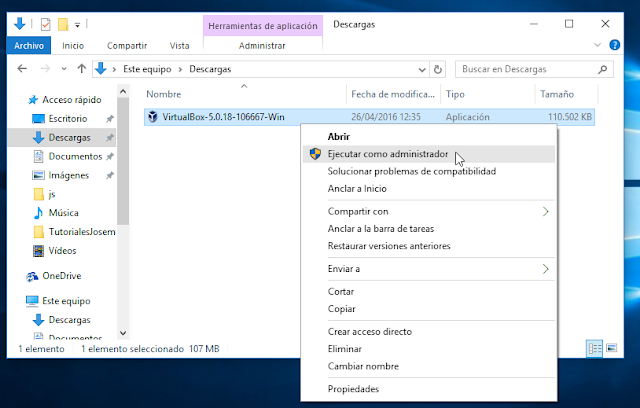This screenshot has width=640, height=408.
Task: Open the js folder in sidebar
Action: (x=52, y=194)
